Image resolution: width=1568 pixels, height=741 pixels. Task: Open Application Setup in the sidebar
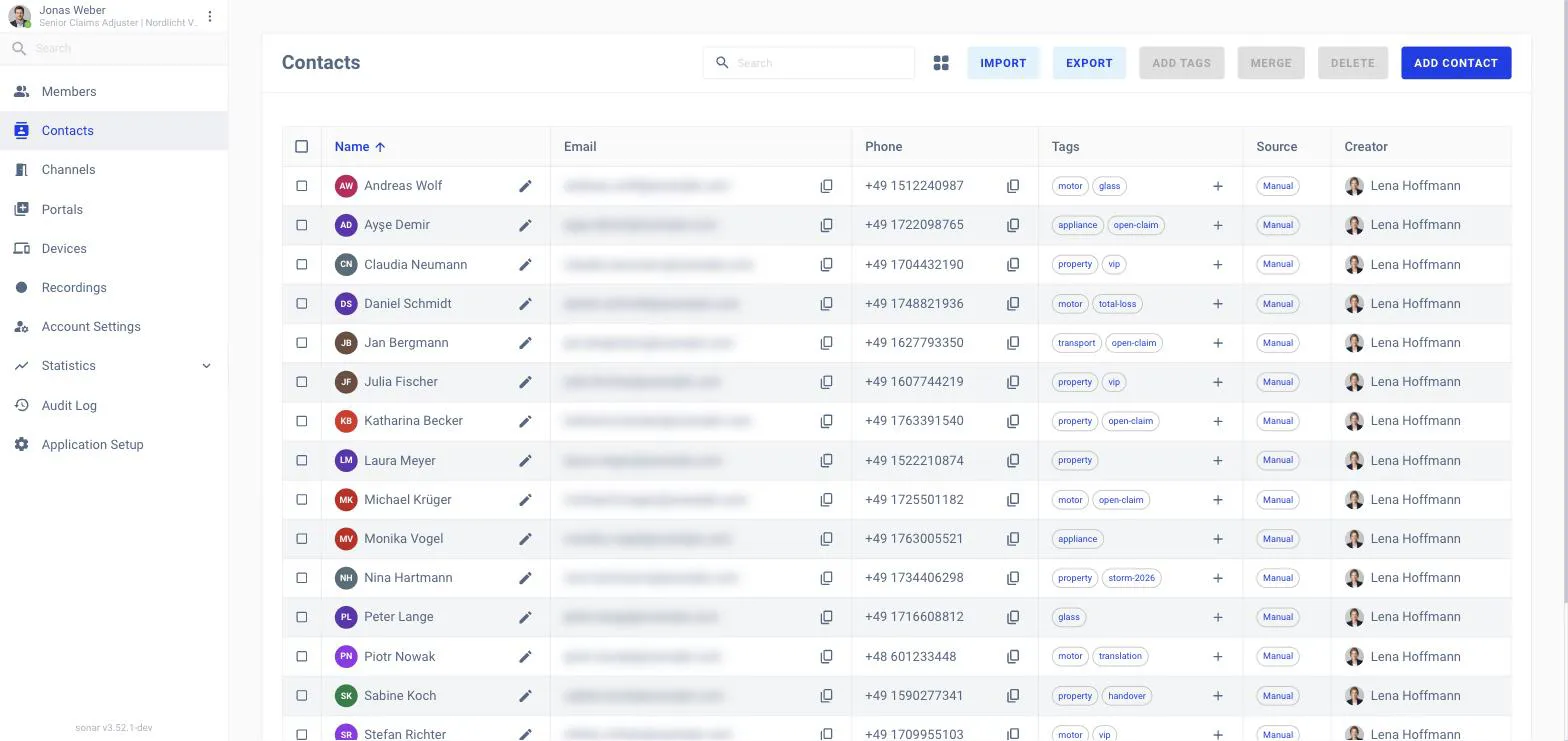tap(114, 445)
